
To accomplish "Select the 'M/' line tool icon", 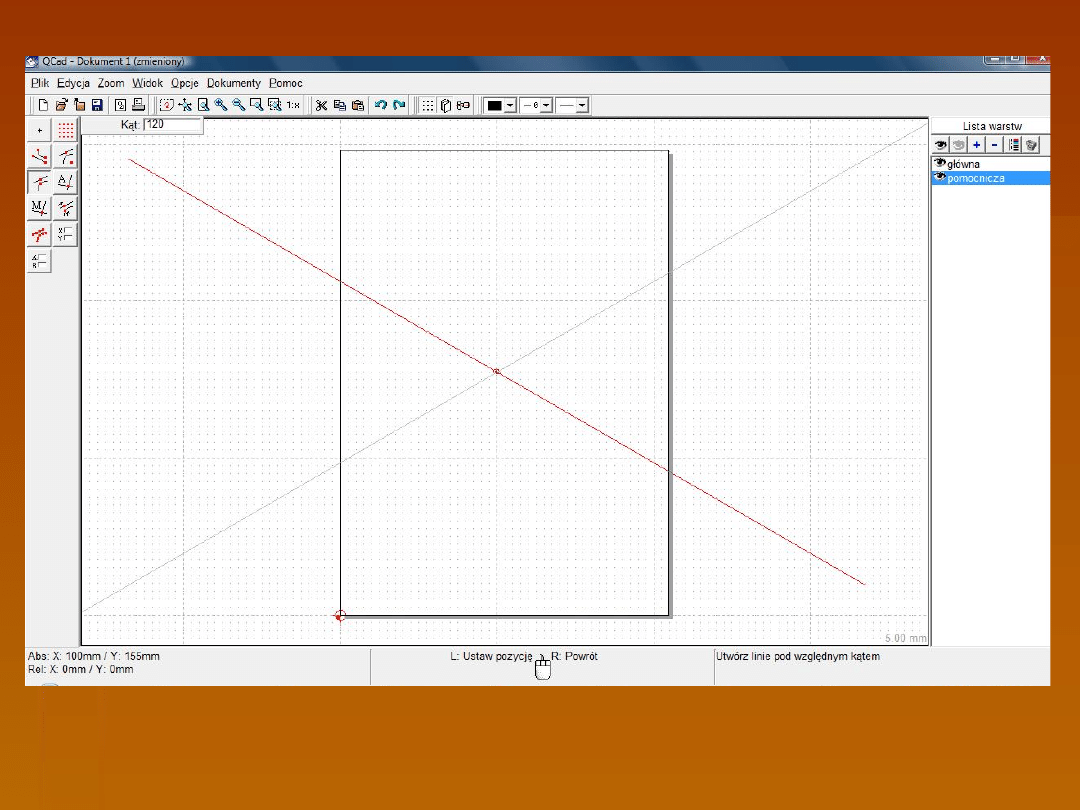I will pos(39,208).
